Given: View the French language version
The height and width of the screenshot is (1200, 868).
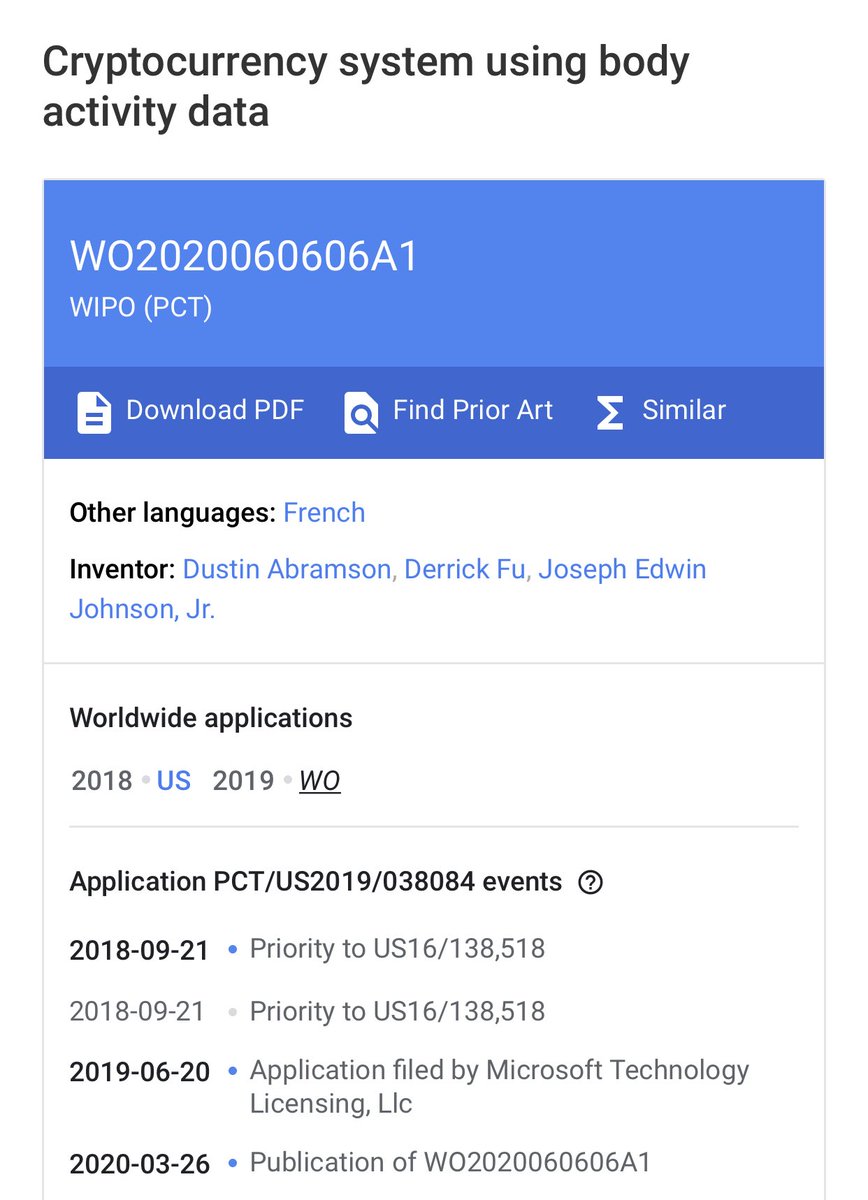Looking at the screenshot, I should click(x=324, y=513).
